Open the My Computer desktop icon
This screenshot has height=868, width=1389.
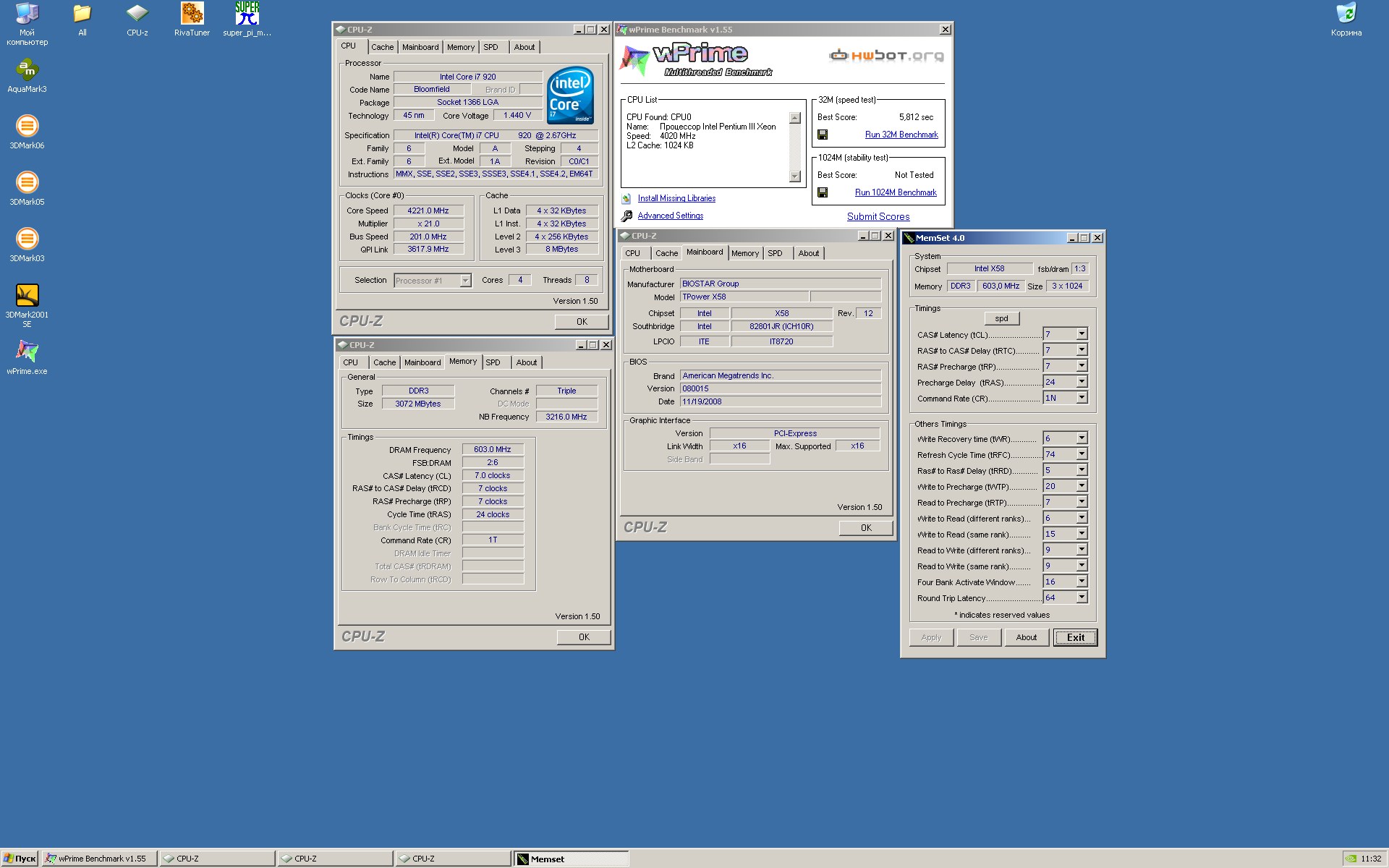tap(27, 24)
